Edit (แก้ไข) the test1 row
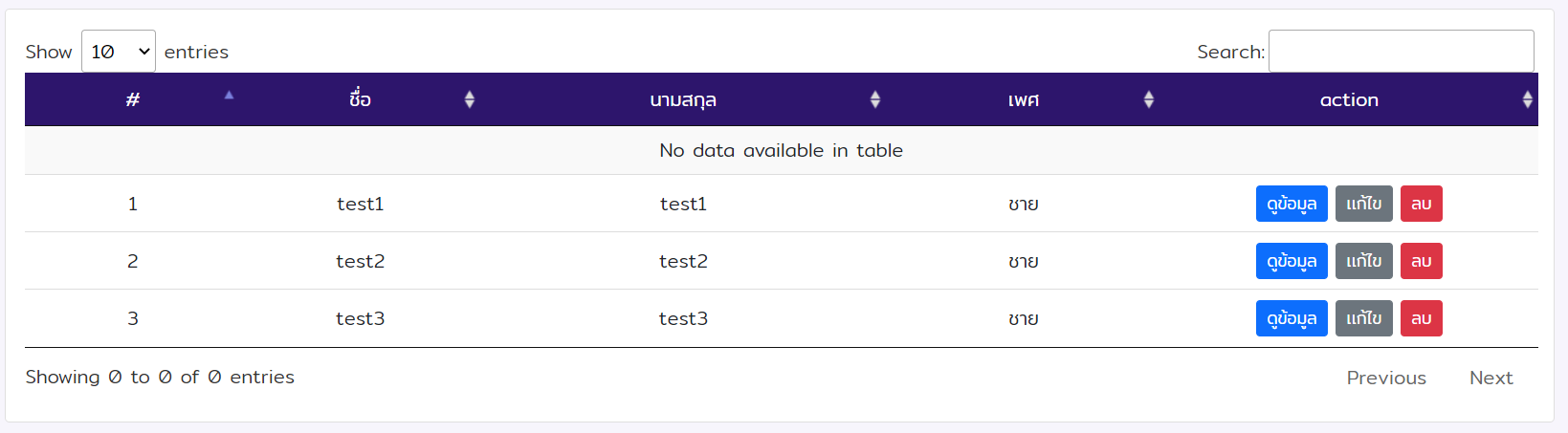 click(x=1363, y=204)
